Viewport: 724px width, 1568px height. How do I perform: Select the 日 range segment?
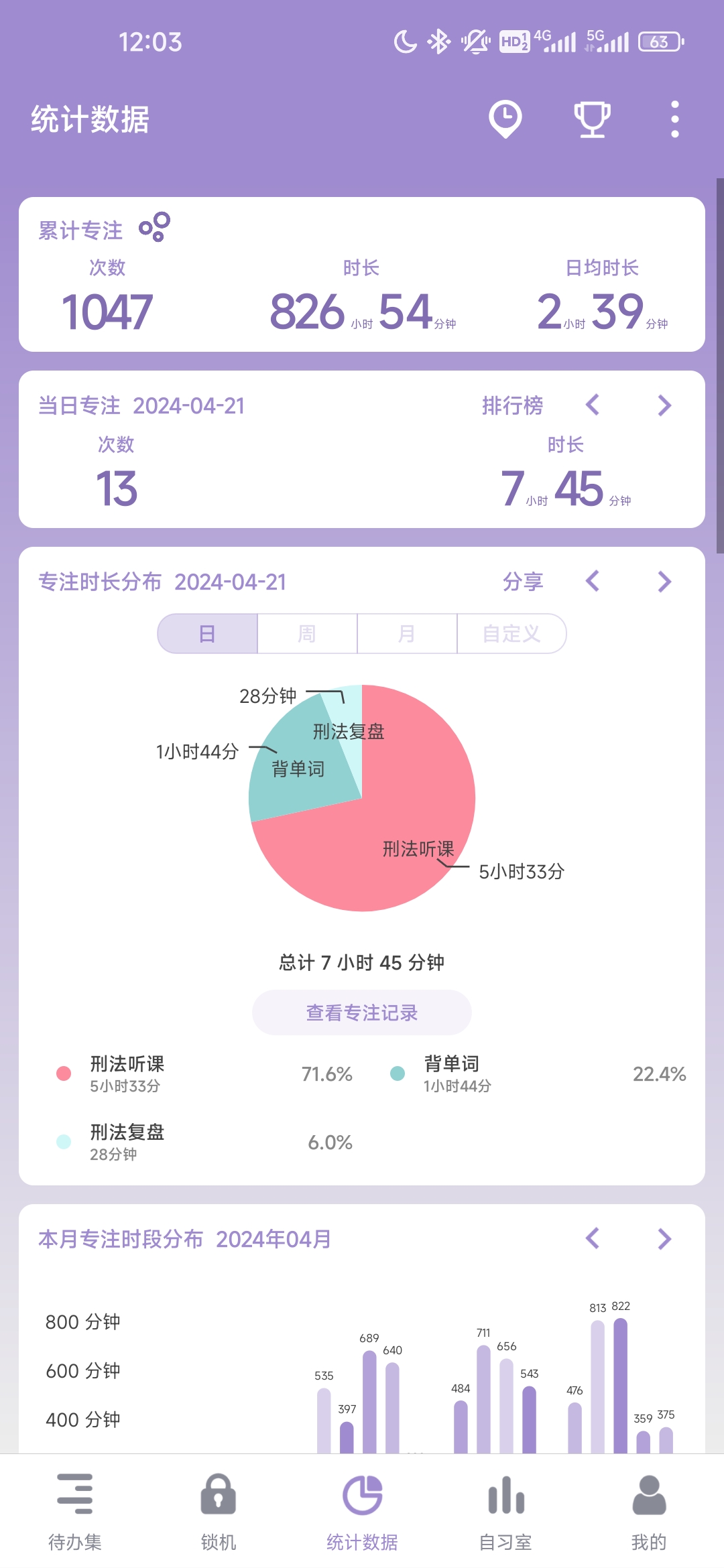click(x=208, y=633)
